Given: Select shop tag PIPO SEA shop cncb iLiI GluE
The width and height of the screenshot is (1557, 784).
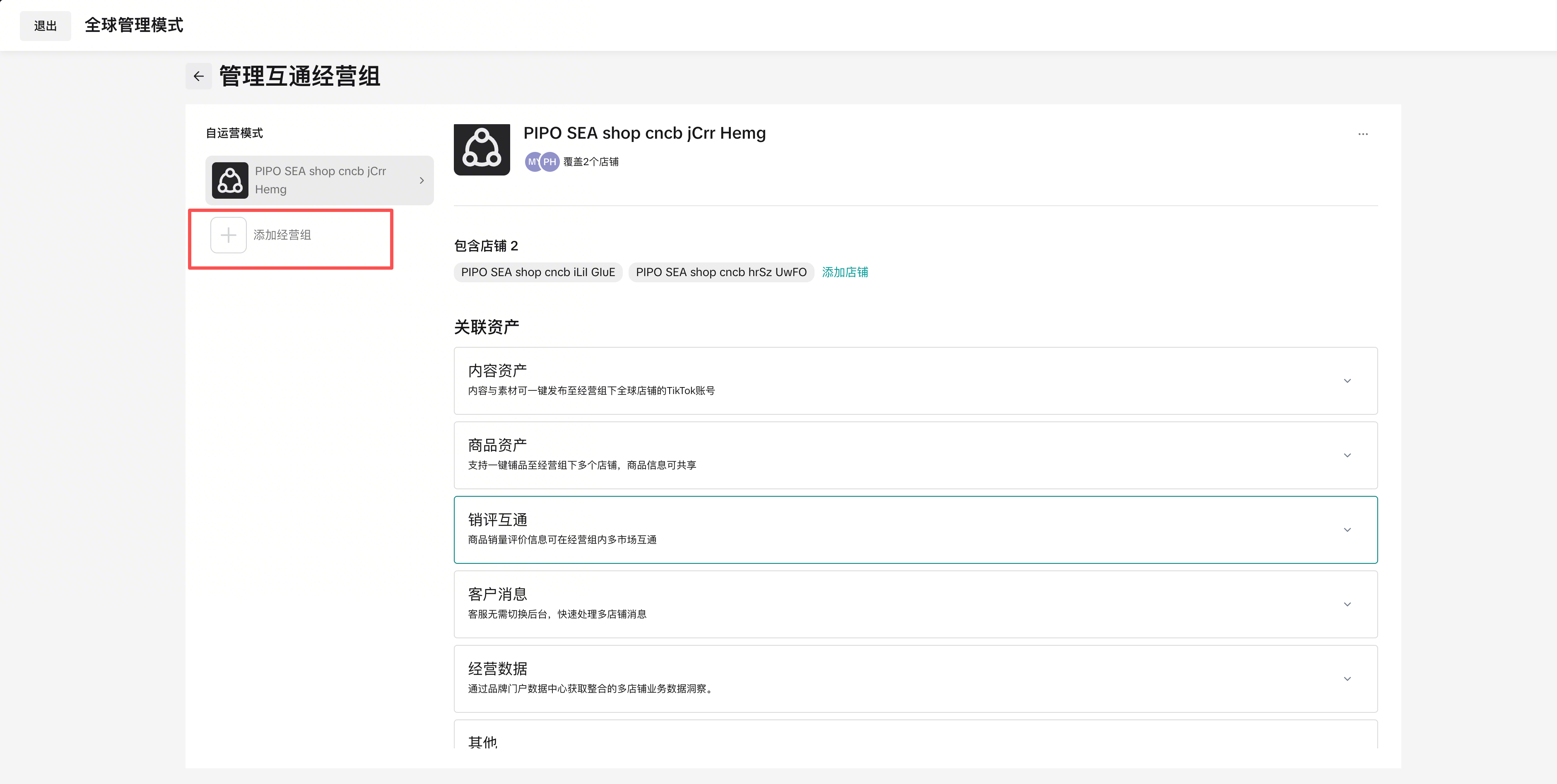Looking at the screenshot, I should 538,272.
